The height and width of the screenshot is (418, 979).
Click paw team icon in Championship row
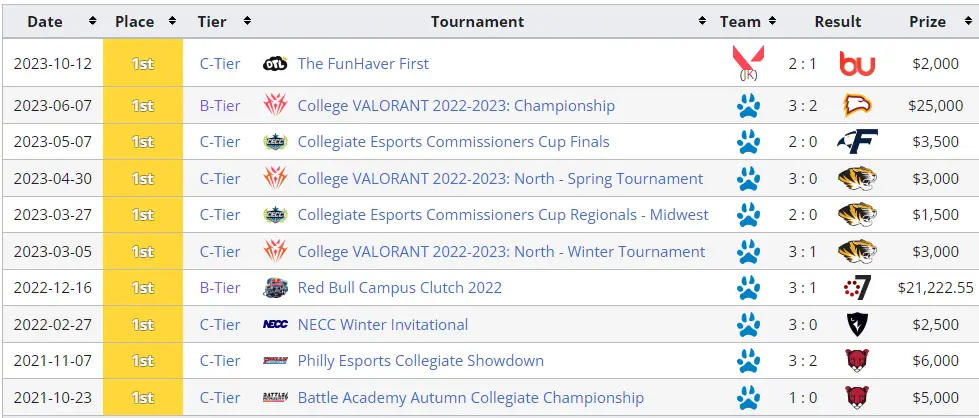(748, 106)
